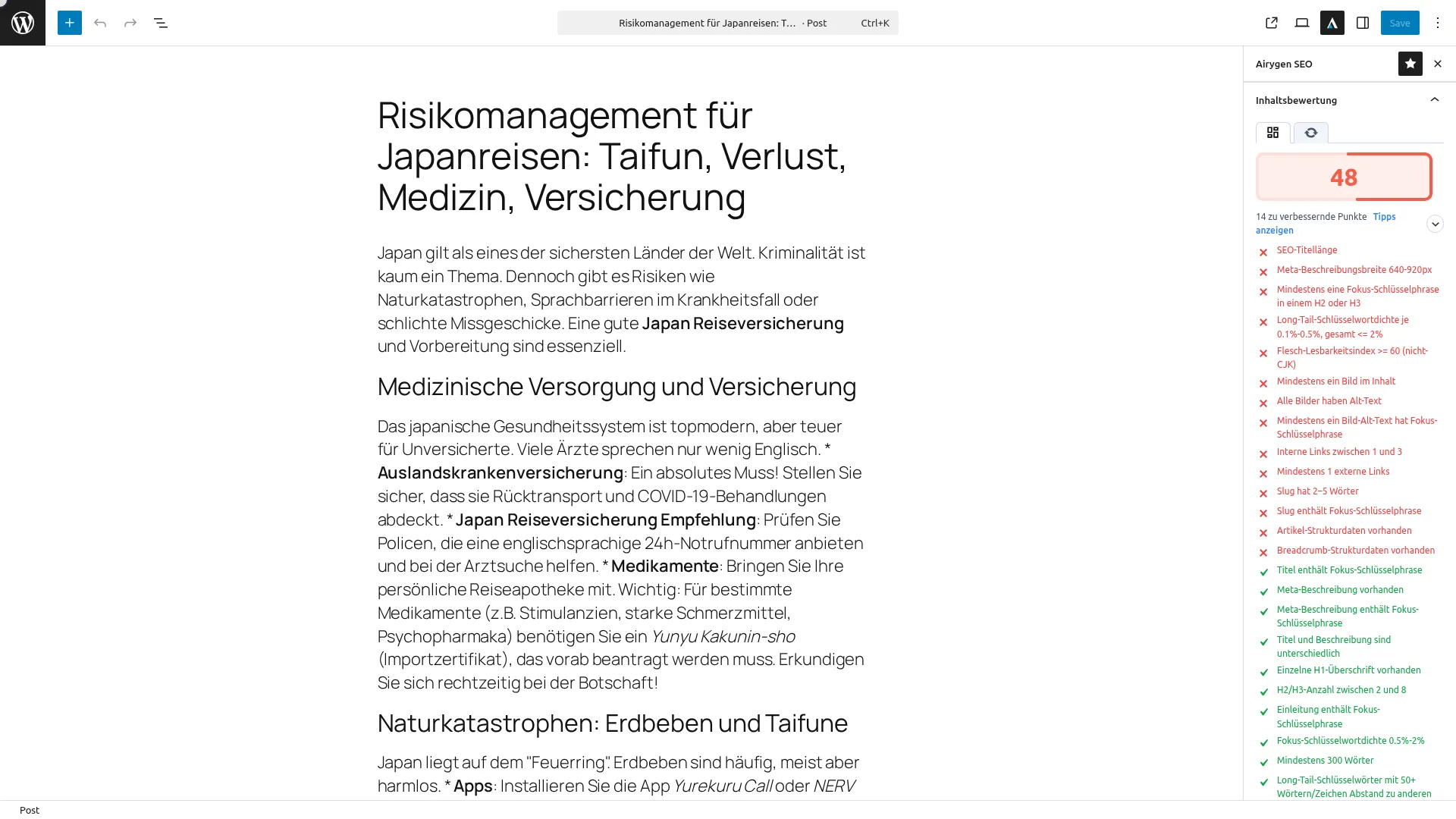The width and height of the screenshot is (1456, 819).
Task: Click the text Meta-Beschreibung enthält Fokus-Schlüsselphrase
Action: [1348, 616]
